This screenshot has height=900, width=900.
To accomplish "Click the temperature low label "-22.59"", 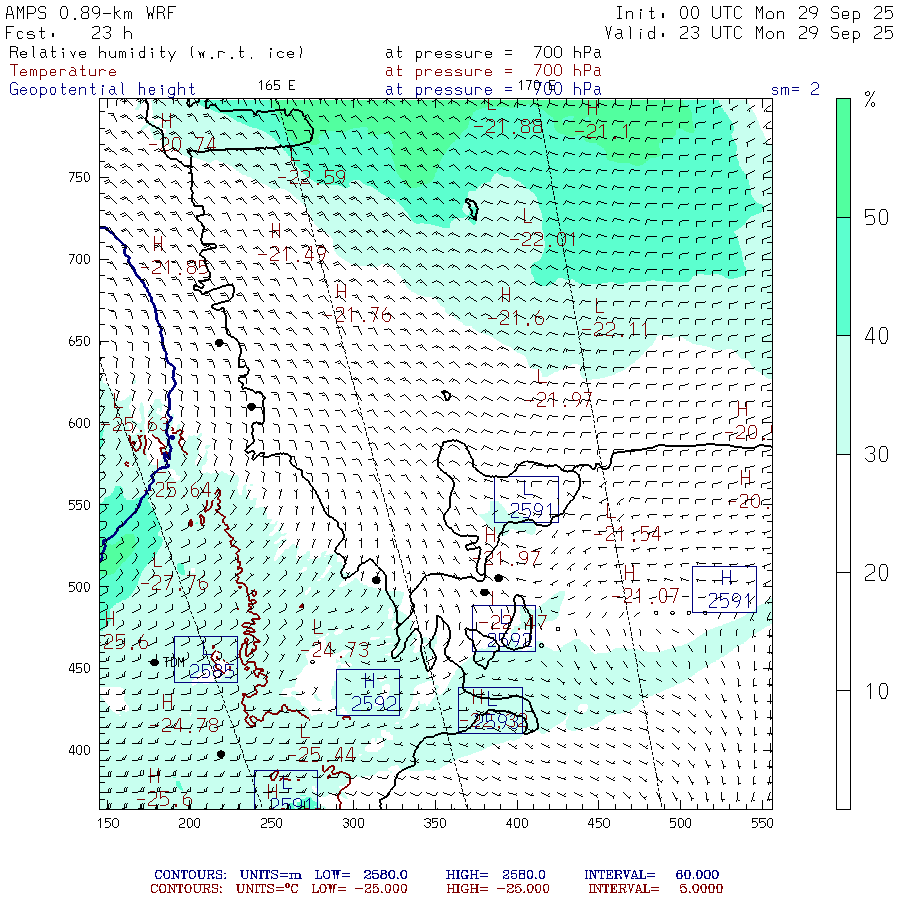I will [x=314, y=177].
